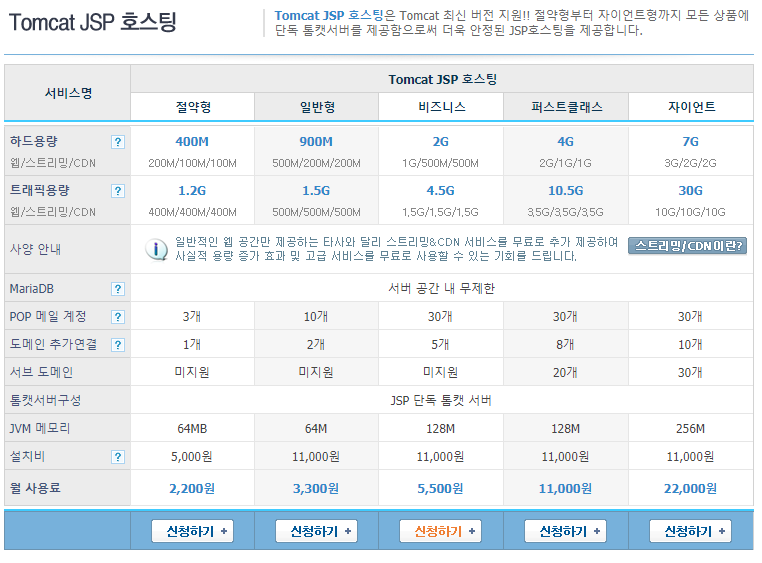Click the 서버 공간 내 무제한 text
Image resolution: width=762 pixels, height=563 pixels.
pos(441,289)
